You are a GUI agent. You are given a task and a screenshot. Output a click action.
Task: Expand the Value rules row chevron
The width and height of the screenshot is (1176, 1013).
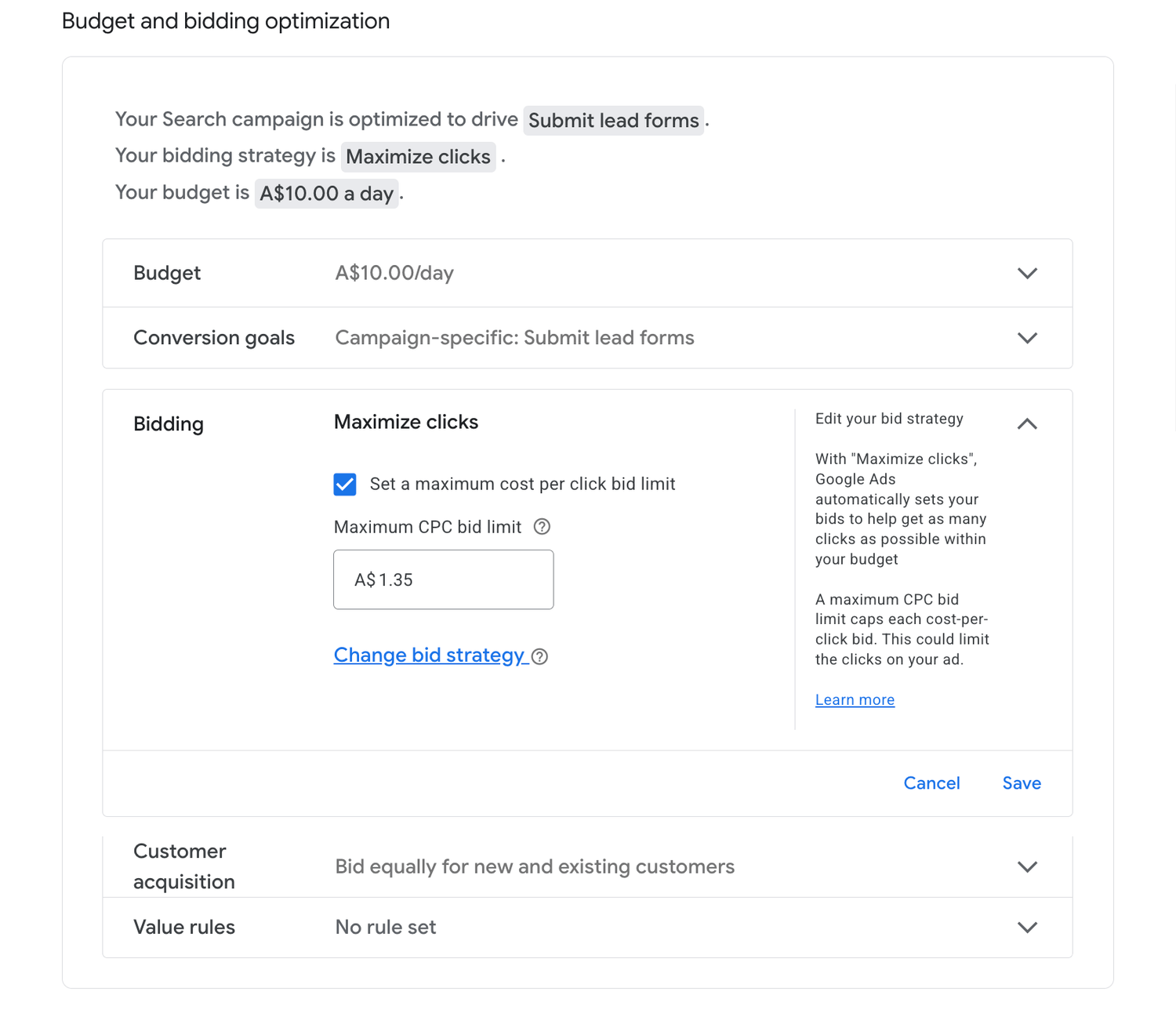[x=1027, y=928]
